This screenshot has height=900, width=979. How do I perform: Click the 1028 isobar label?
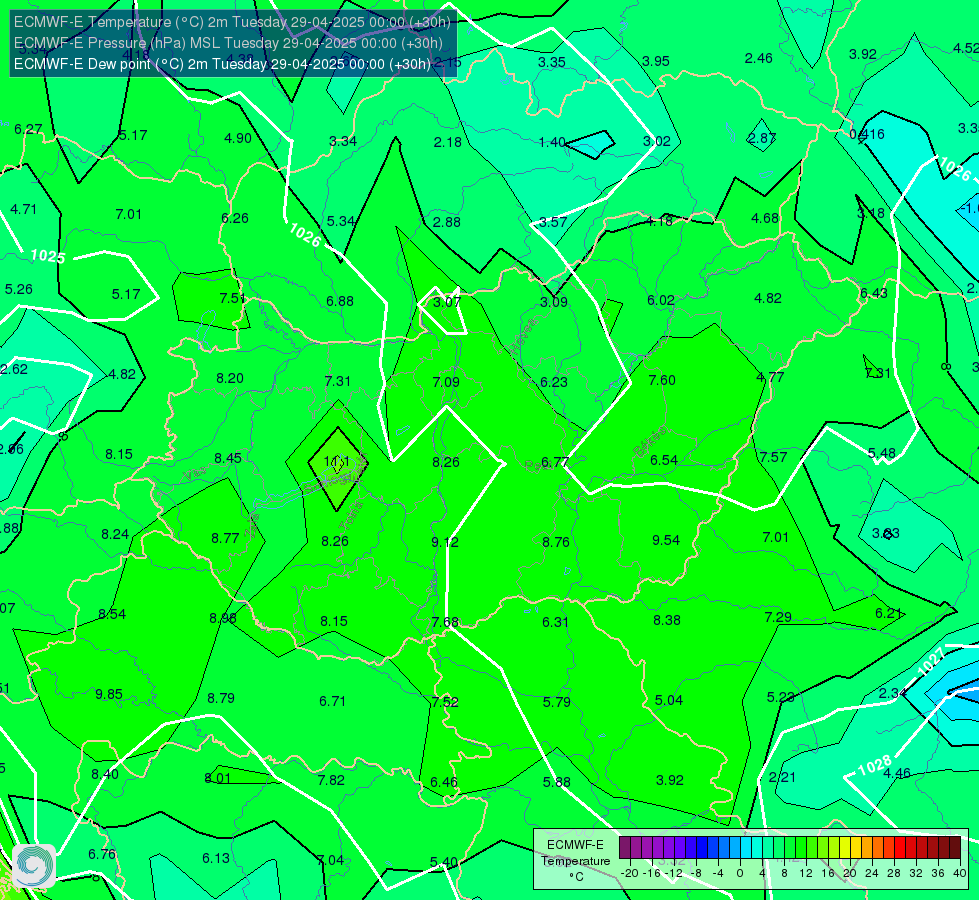874,766
